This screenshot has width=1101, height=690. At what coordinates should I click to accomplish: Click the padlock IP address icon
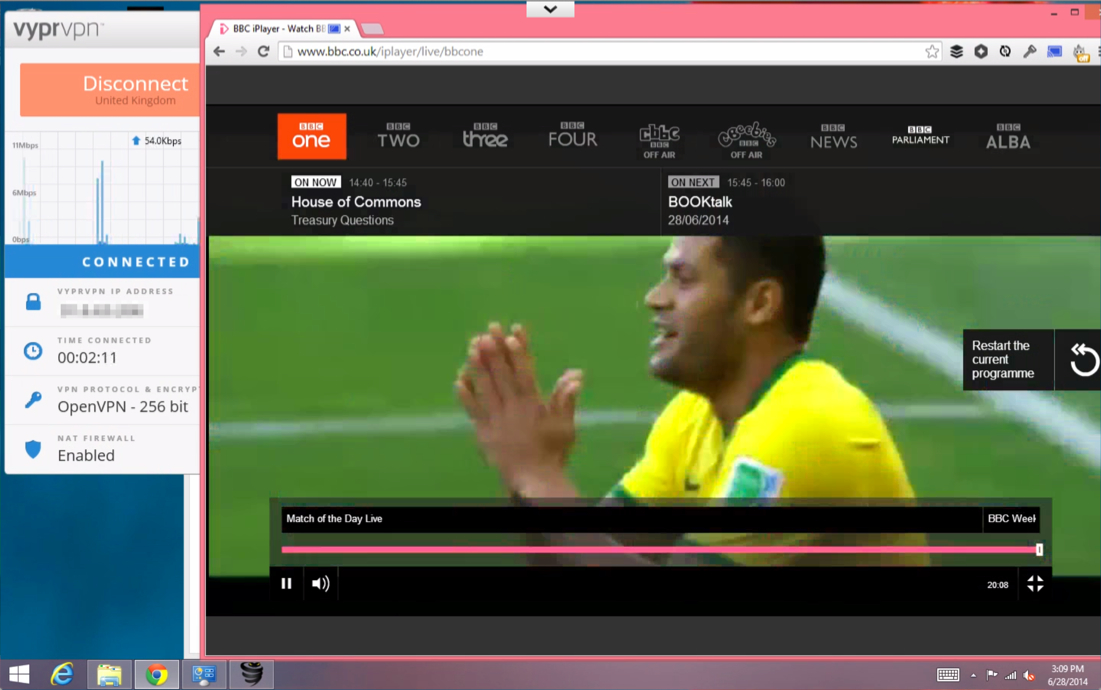[33, 302]
